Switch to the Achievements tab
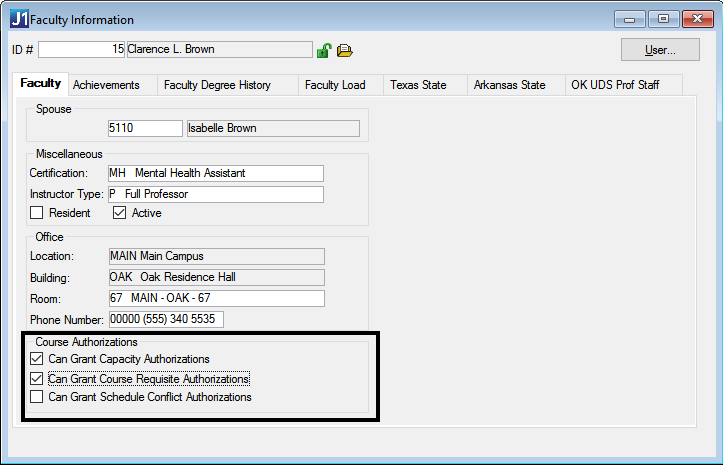The image size is (723, 465). coord(106,85)
